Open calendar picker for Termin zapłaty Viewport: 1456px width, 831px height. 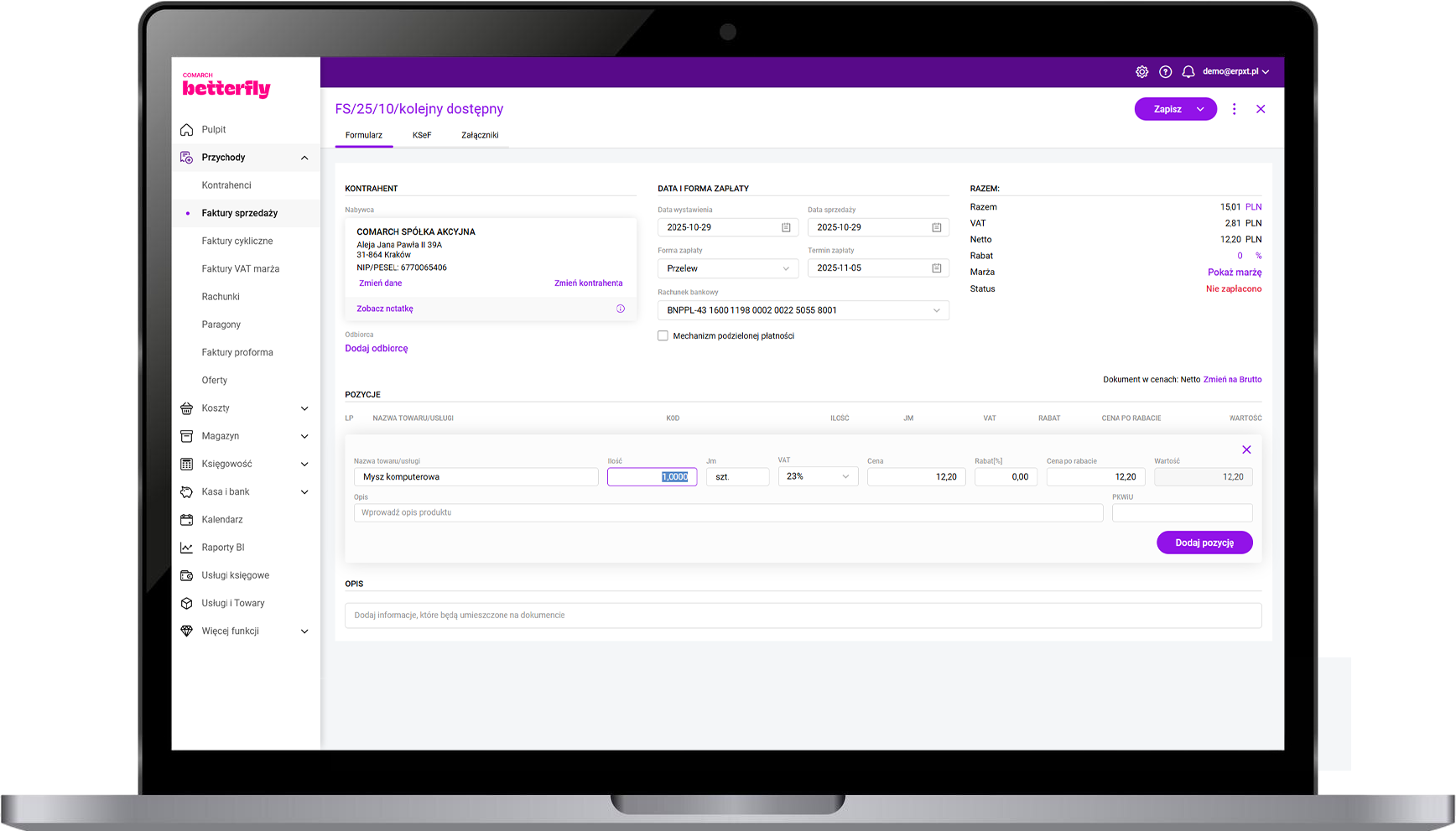click(x=936, y=268)
